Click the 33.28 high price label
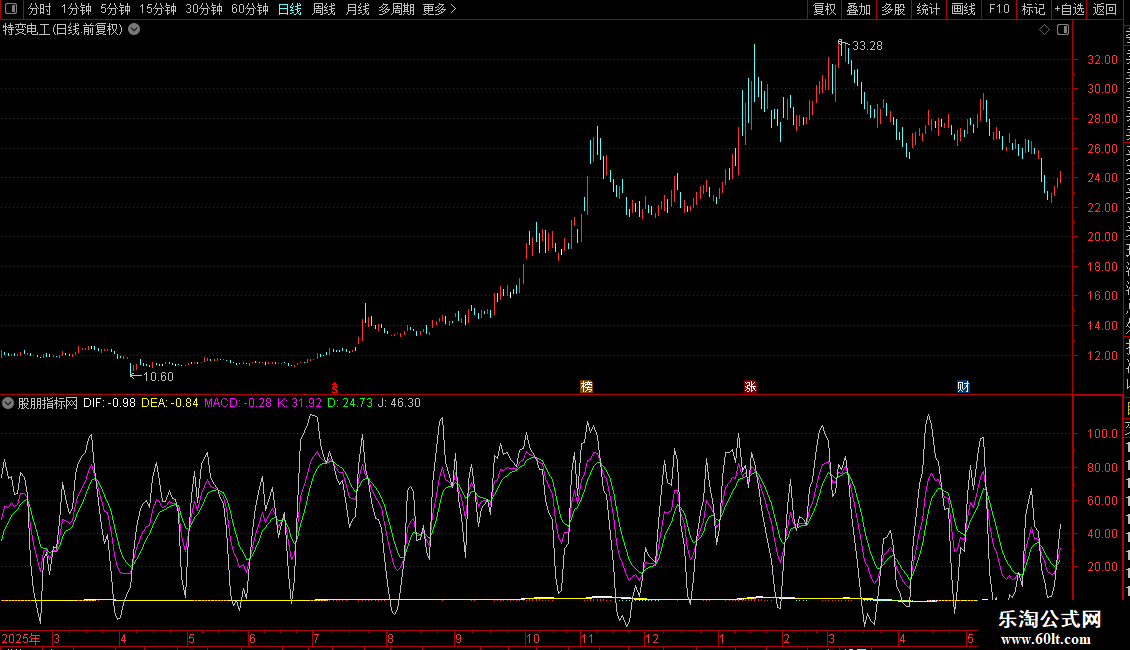The width and height of the screenshot is (1130, 650). (867, 46)
